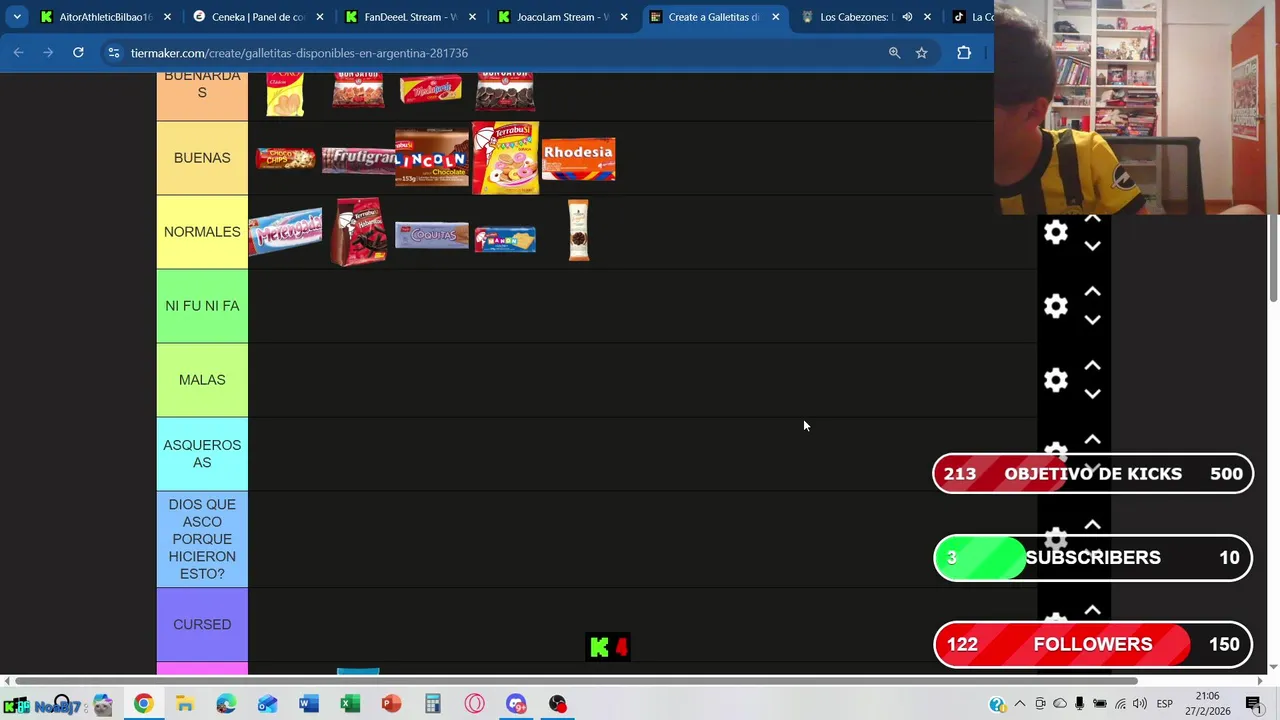Viewport: 1280px width, 720px height.
Task: Open the tab search dropdown arrow
Action: point(17,17)
